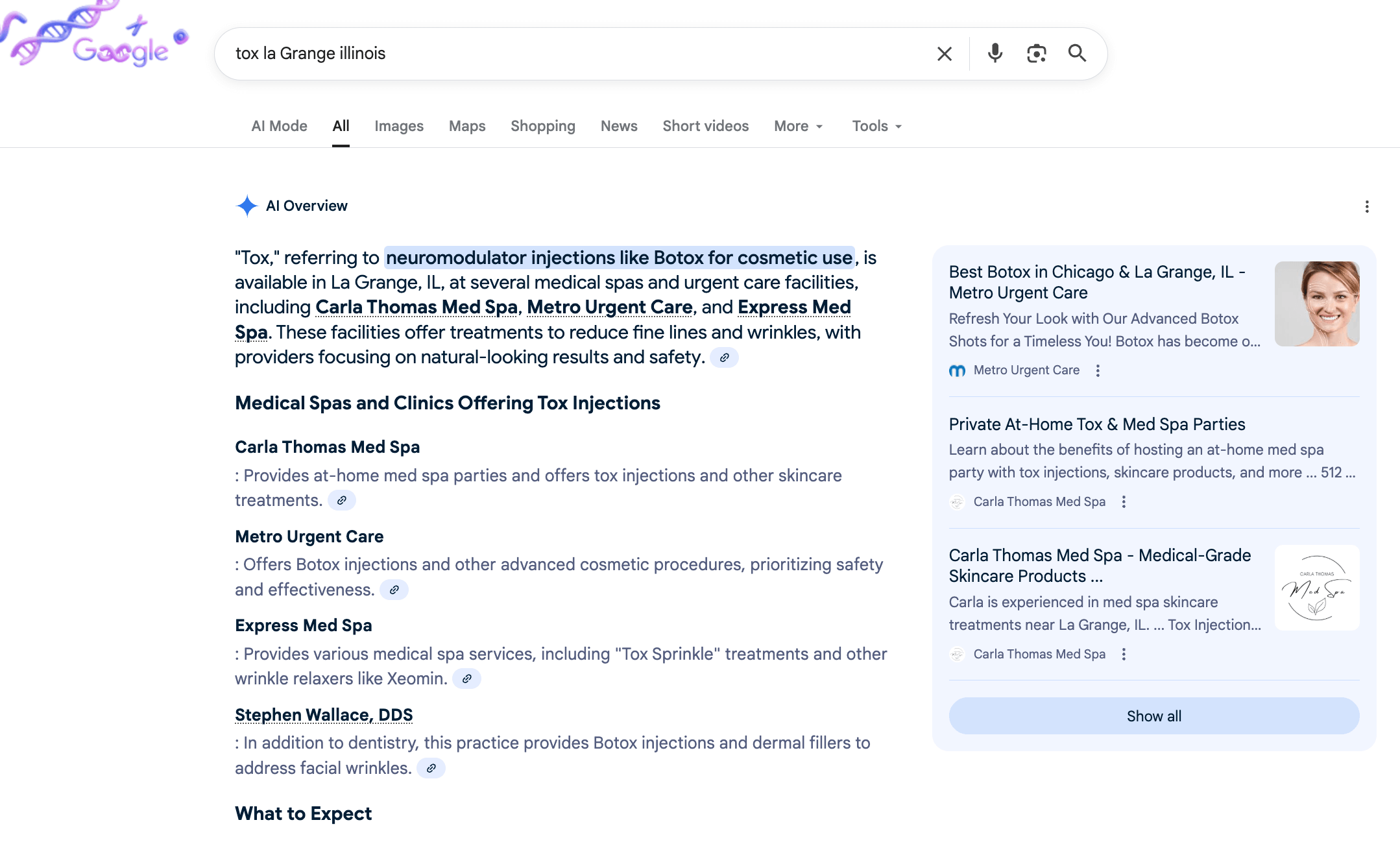Click Metro Urgent Care favicon in source card
Viewport: 1400px width, 842px height.
coord(957,370)
